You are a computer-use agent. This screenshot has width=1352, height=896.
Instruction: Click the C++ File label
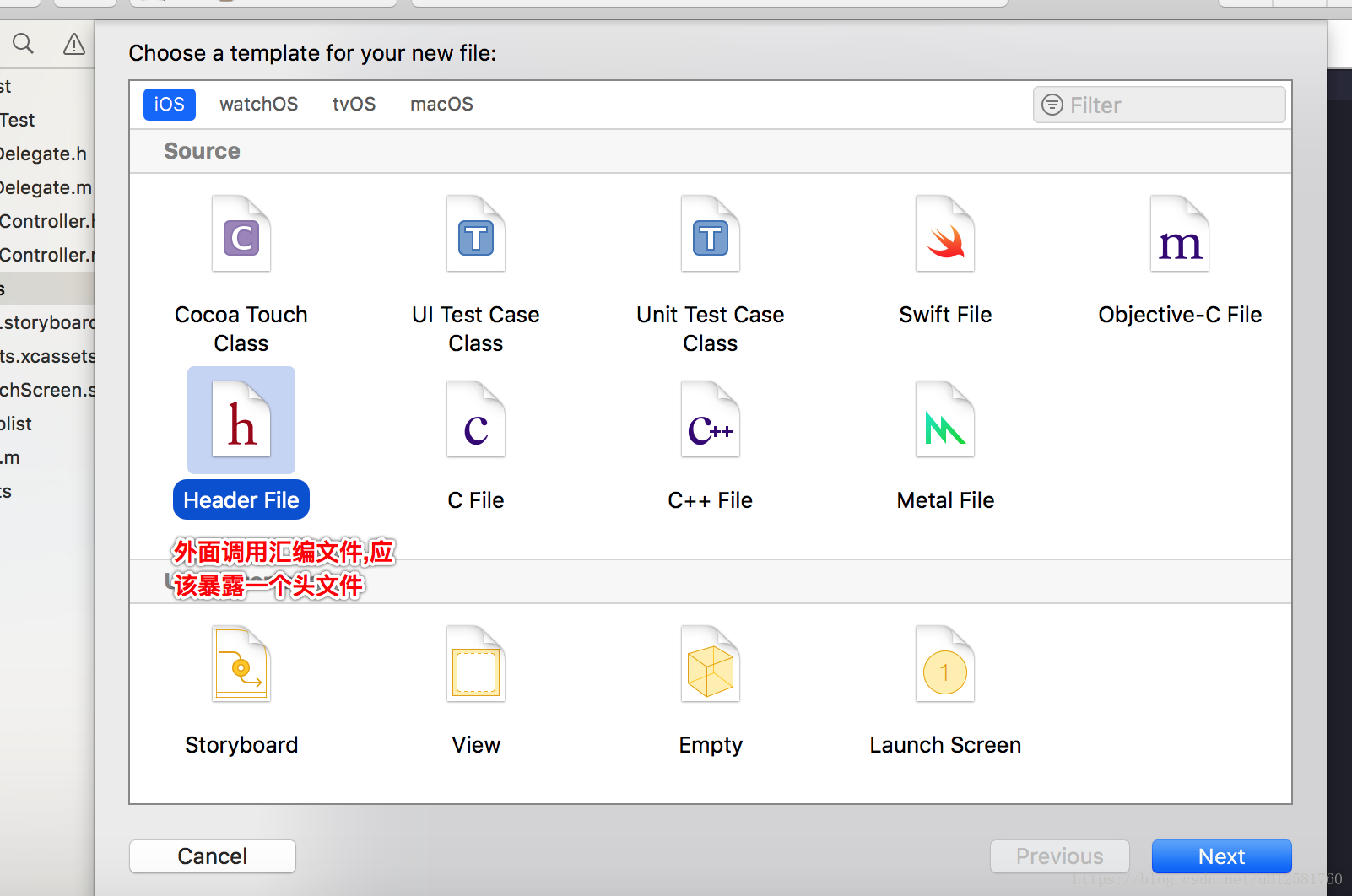[x=711, y=500]
